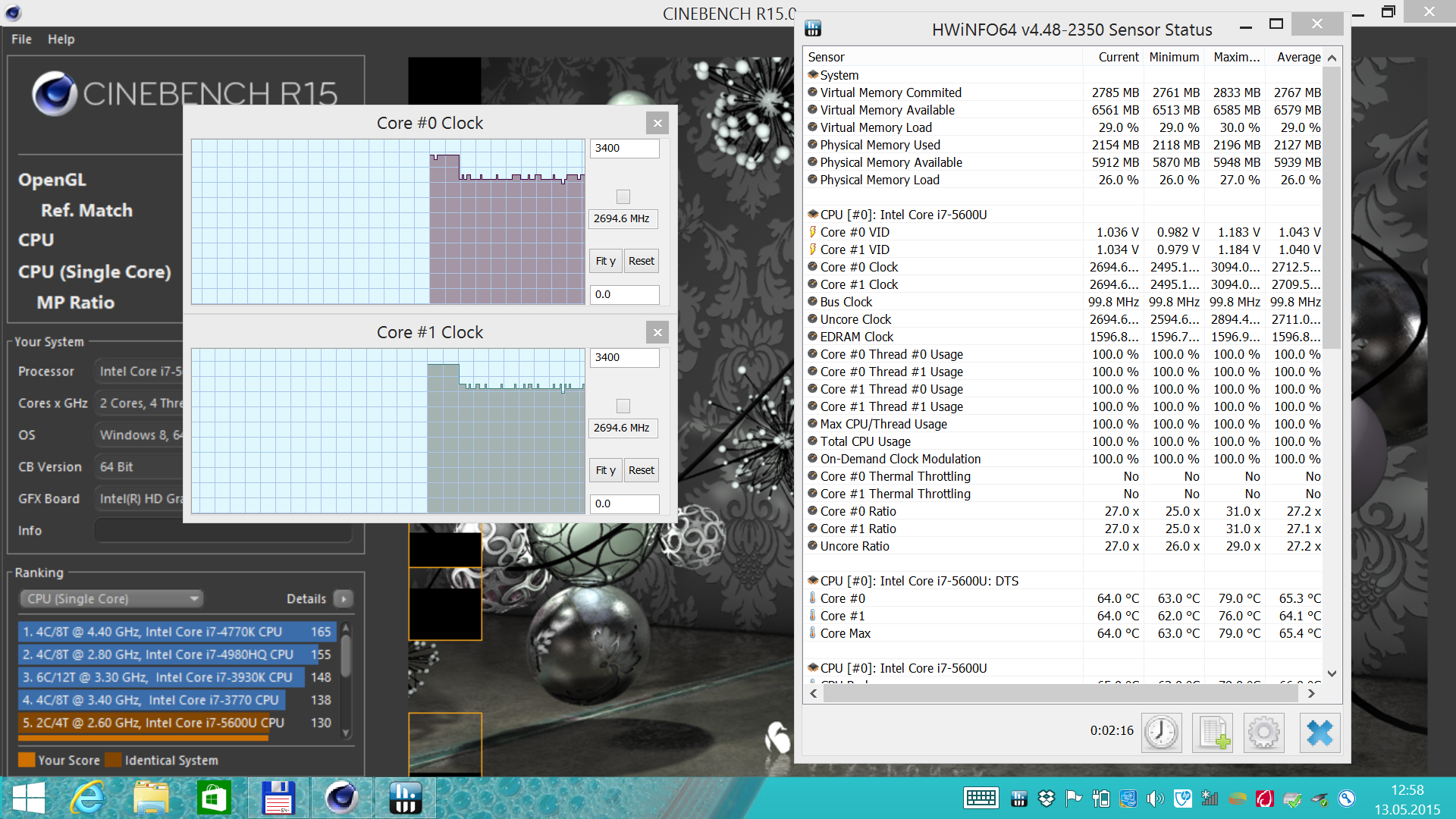Click the HWiNFO clock reset timer icon
Image resolution: width=1456 pixels, height=819 pixels.
pos(1161,733)
